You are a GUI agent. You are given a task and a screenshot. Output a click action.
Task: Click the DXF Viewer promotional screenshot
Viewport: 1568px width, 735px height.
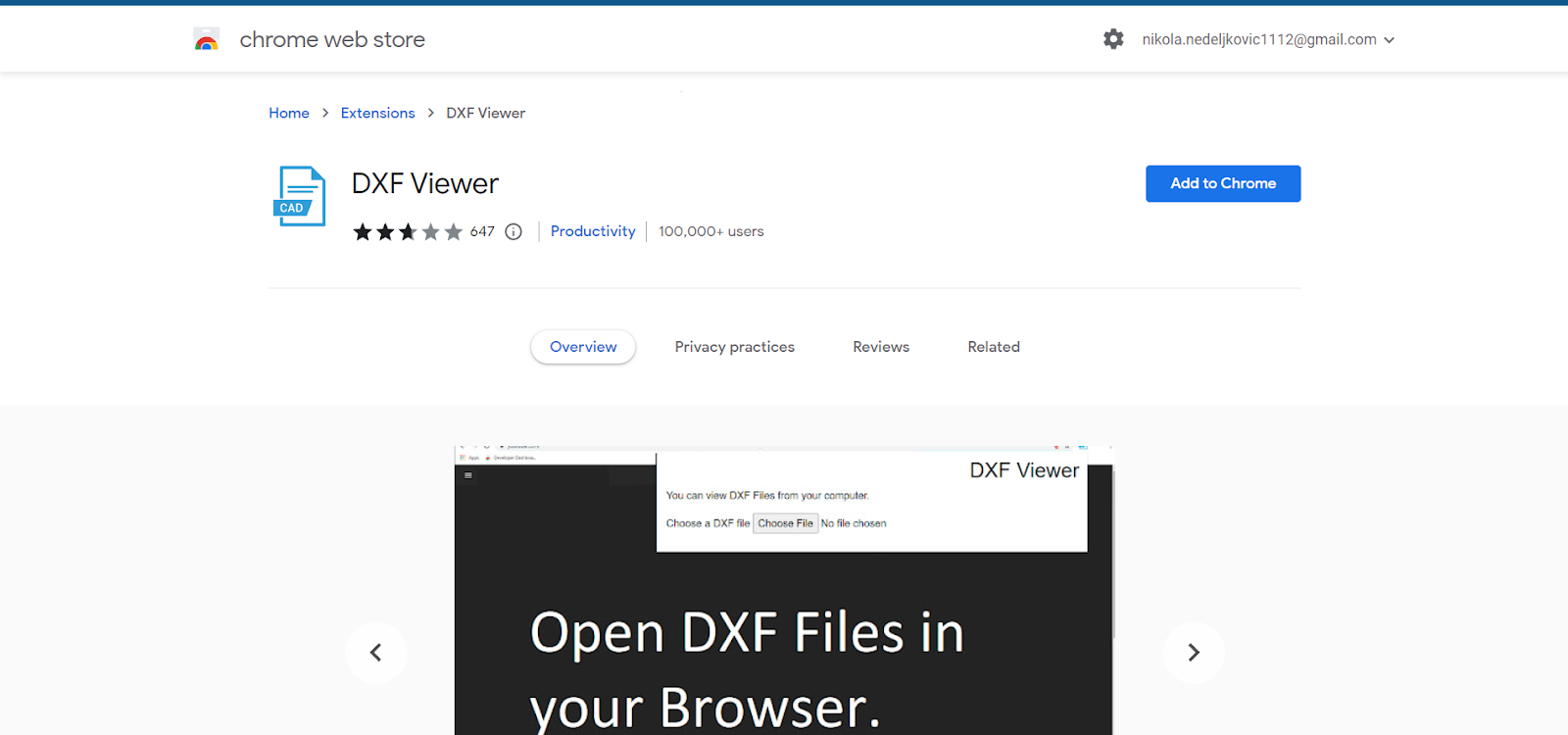(784, 590)
